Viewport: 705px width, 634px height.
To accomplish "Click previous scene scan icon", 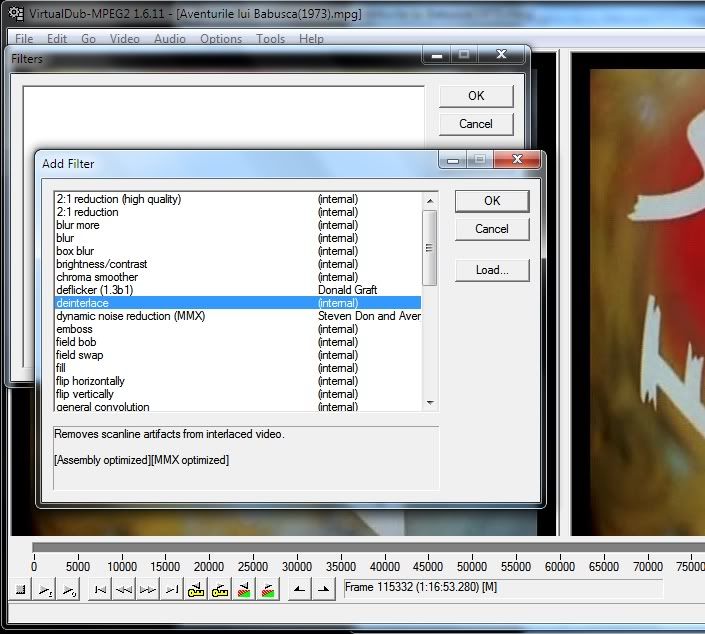I will pyautogui.click(x=244, y=591).
